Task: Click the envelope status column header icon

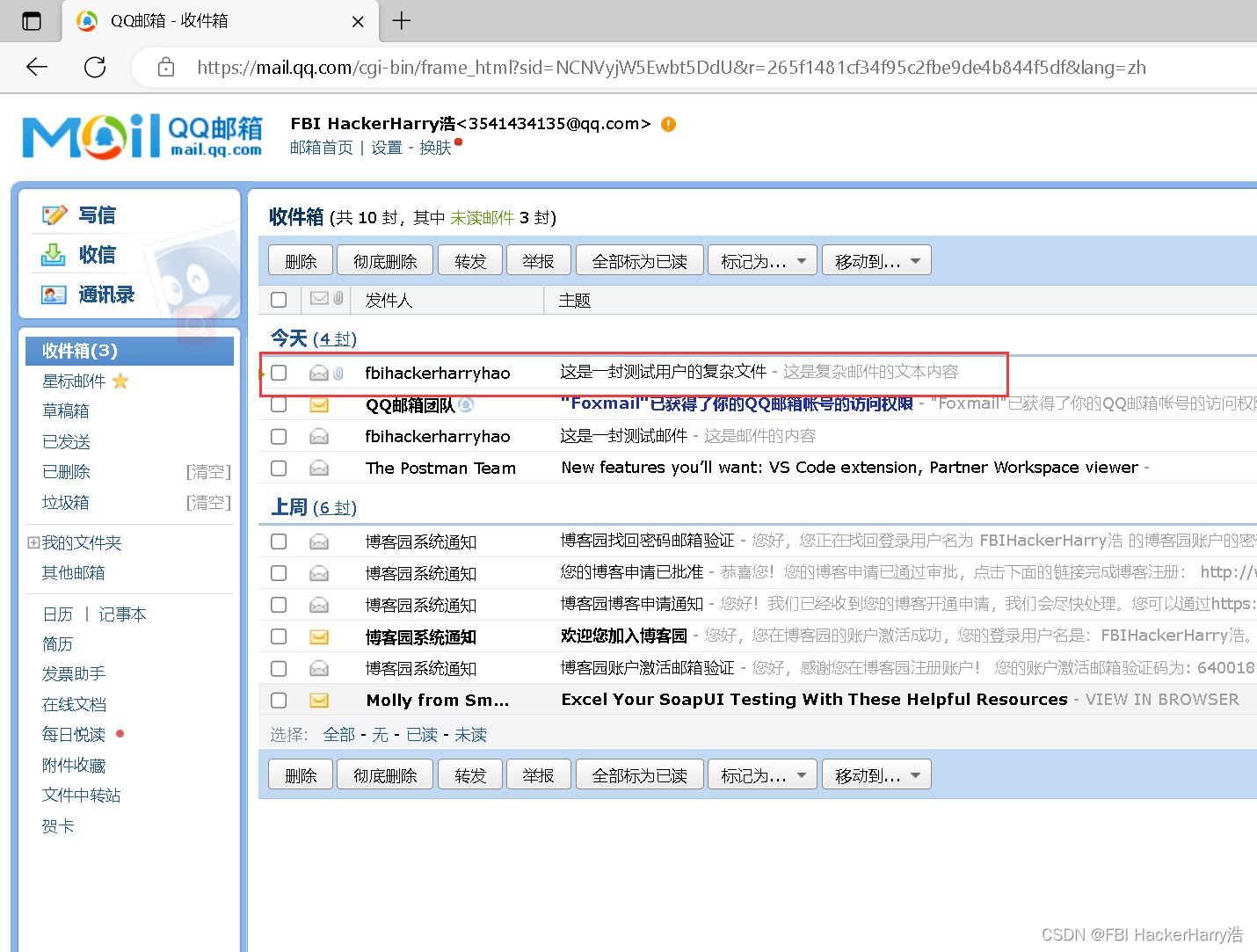Action: [319, 299]
